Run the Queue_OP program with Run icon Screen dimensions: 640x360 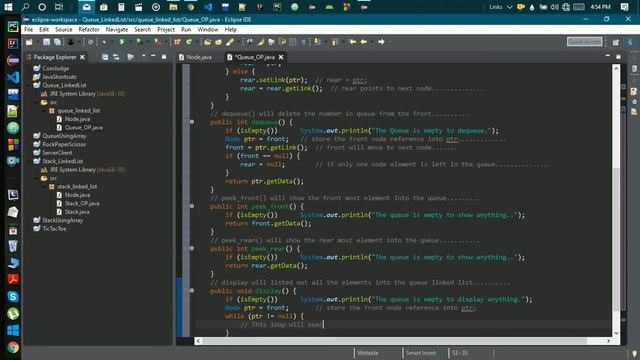(x=122, y=42)
